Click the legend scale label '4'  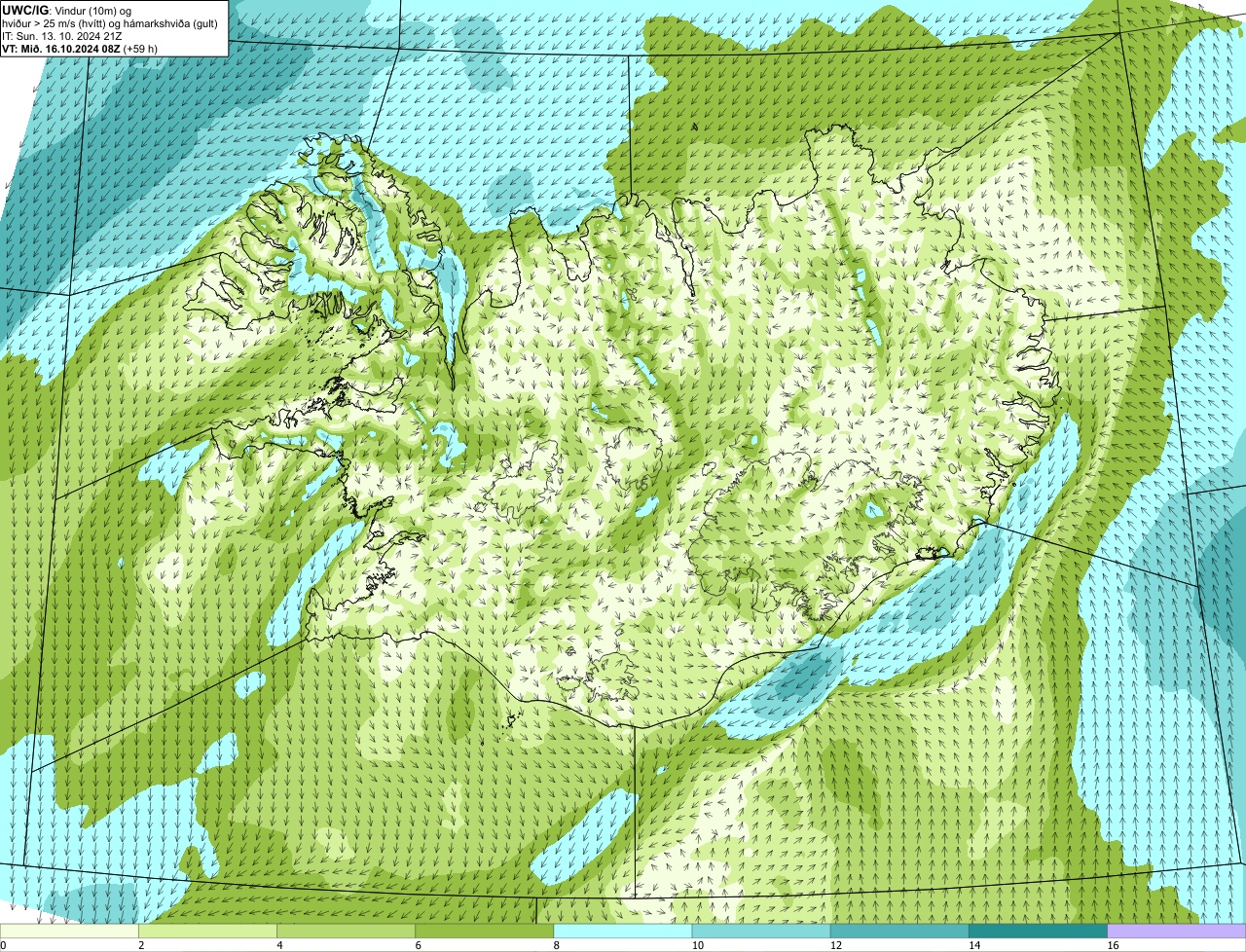click(279, 945)
